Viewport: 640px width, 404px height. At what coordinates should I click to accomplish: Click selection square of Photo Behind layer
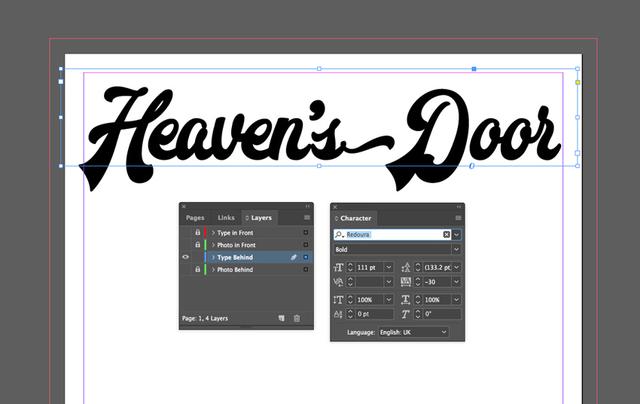(306, 269)
